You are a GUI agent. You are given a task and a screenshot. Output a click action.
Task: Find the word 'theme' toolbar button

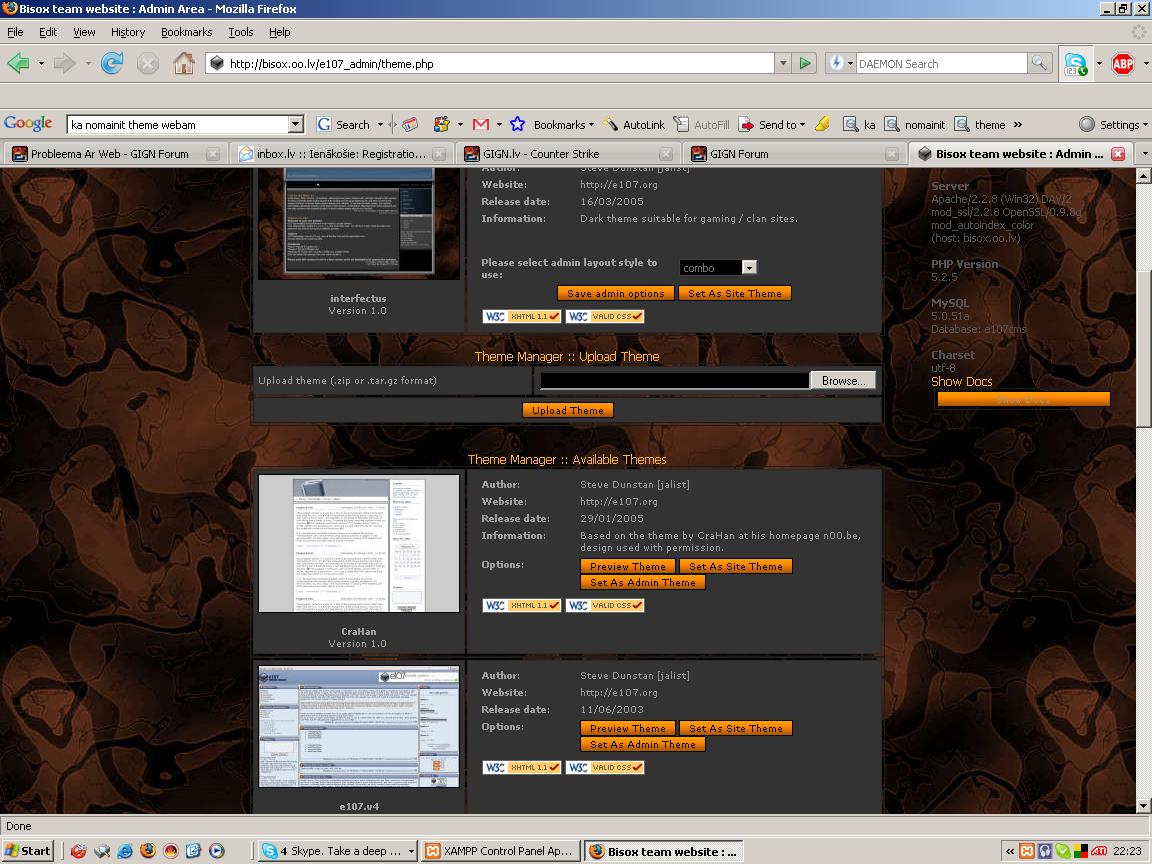click(x=979, y=125)
